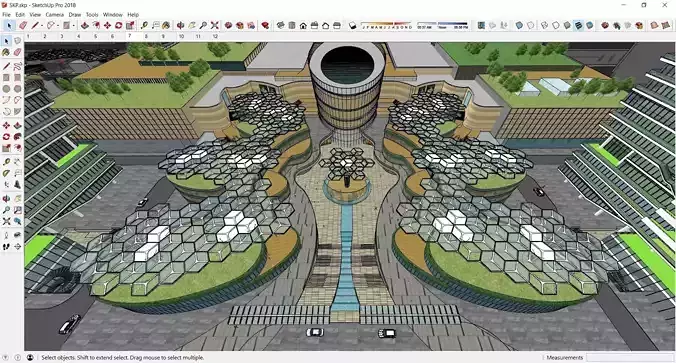Image resolution: width=676 pixels, height=363 pixels.
Task: Open the 3D Warehouse
Action: (x=228, y=25)
